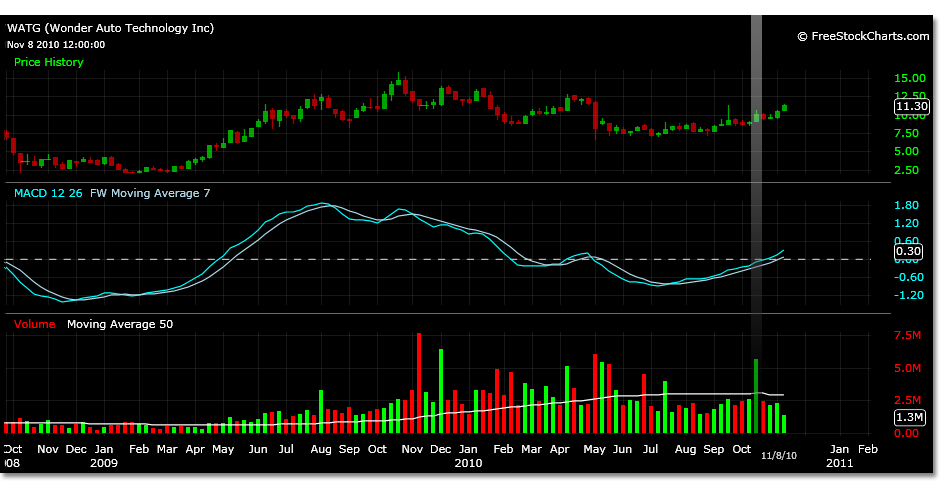Click the 15.00 price axis label
Image resolution: width=948 pixels, height=488 pixels.
point(908,78)
